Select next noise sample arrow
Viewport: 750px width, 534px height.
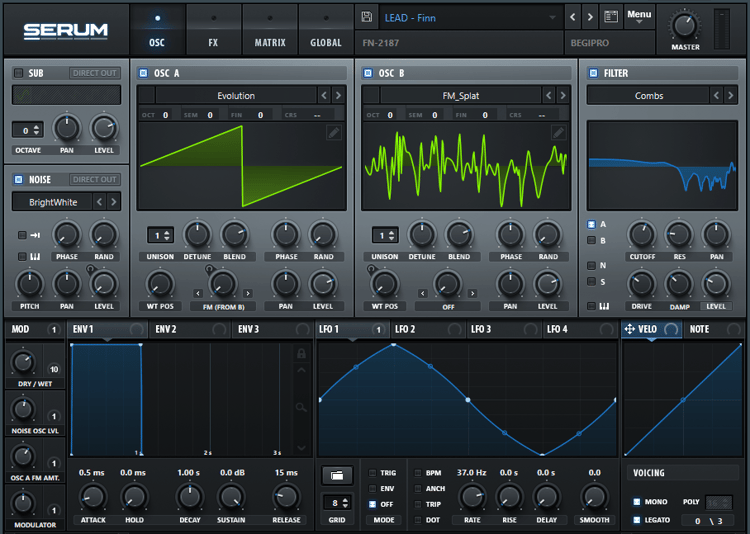coord(113,202)
